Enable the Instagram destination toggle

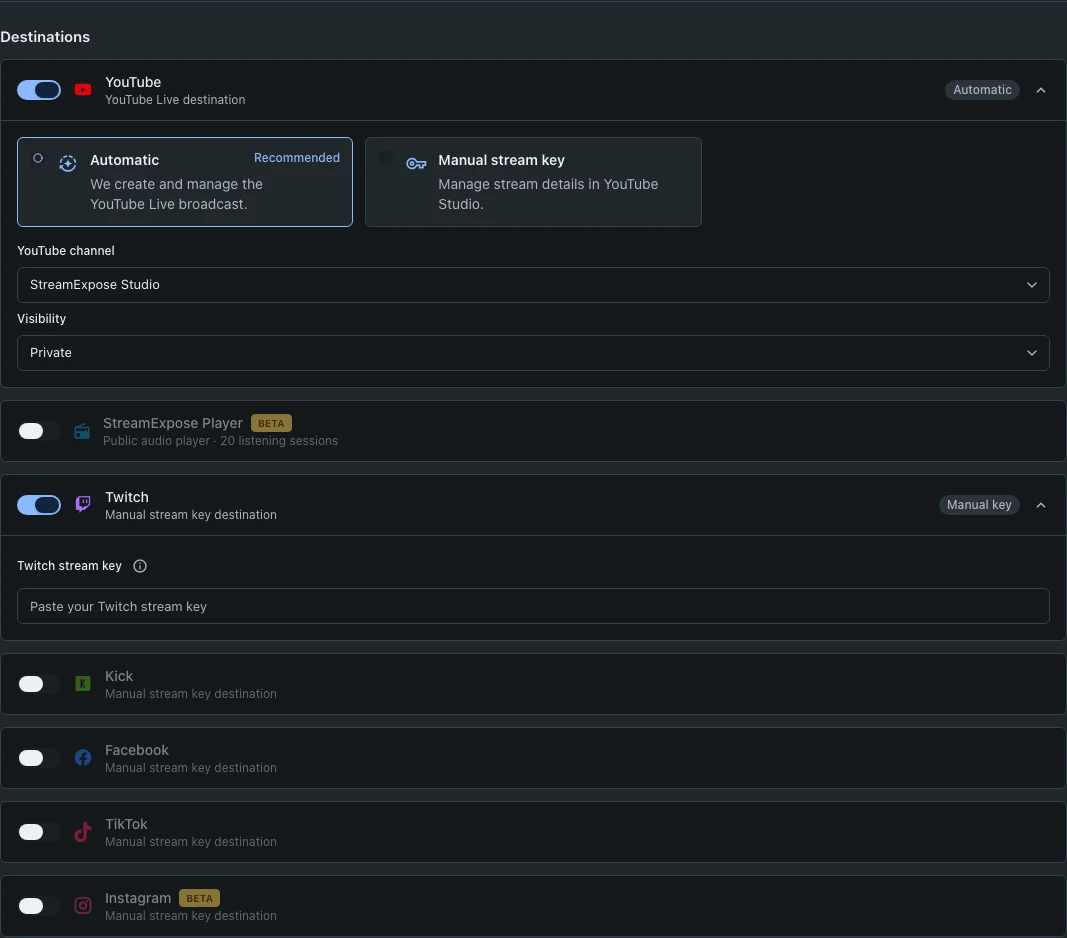click(39, 905)
